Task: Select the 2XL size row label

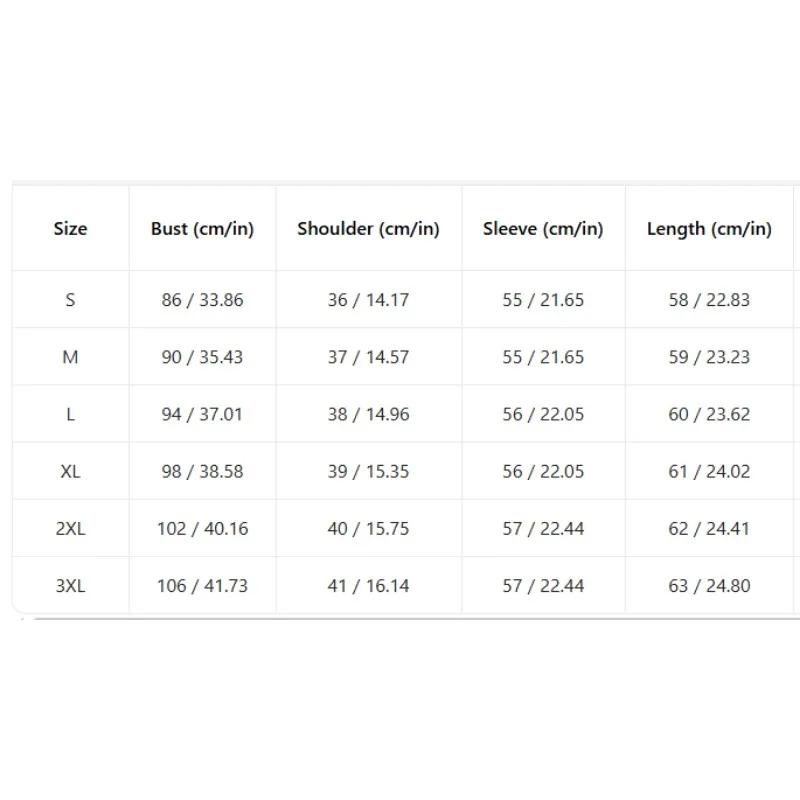Action: click(70, 528)
